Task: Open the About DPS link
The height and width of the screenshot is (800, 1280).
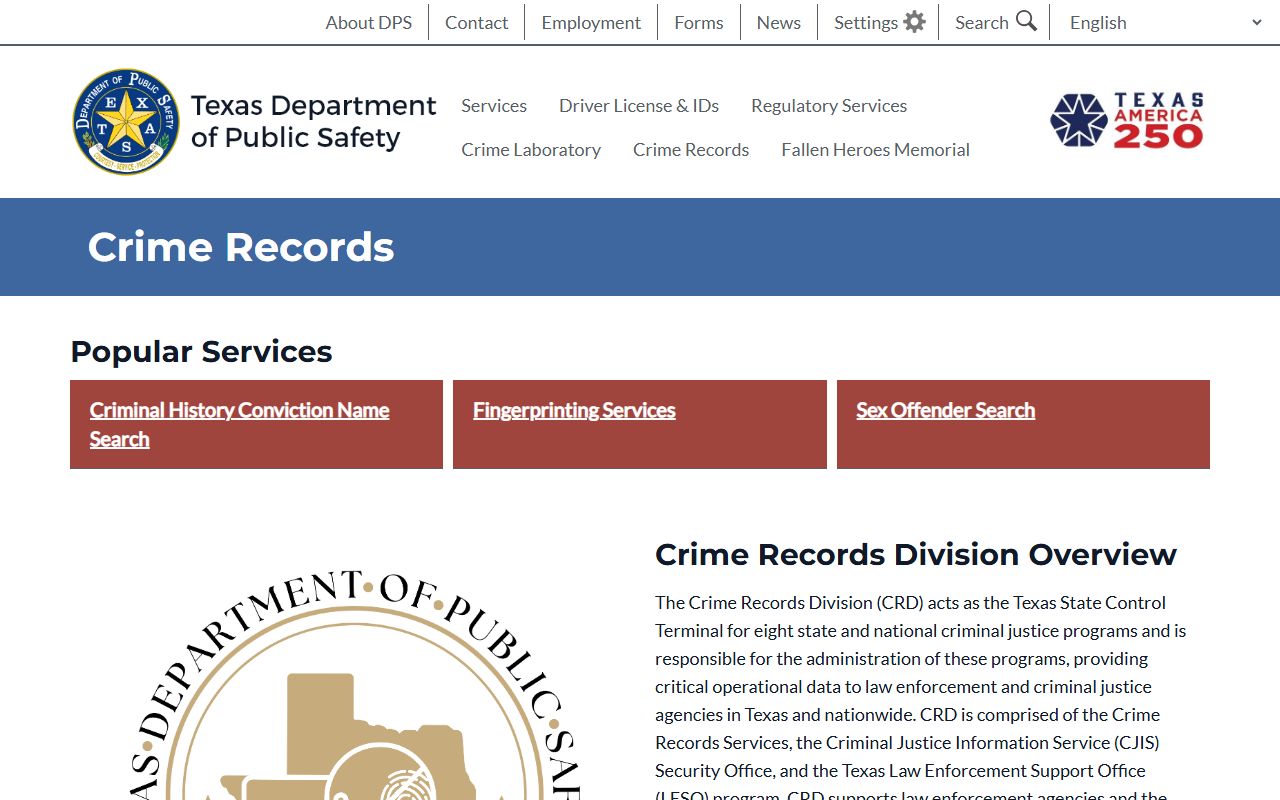Action: [369, 22]
